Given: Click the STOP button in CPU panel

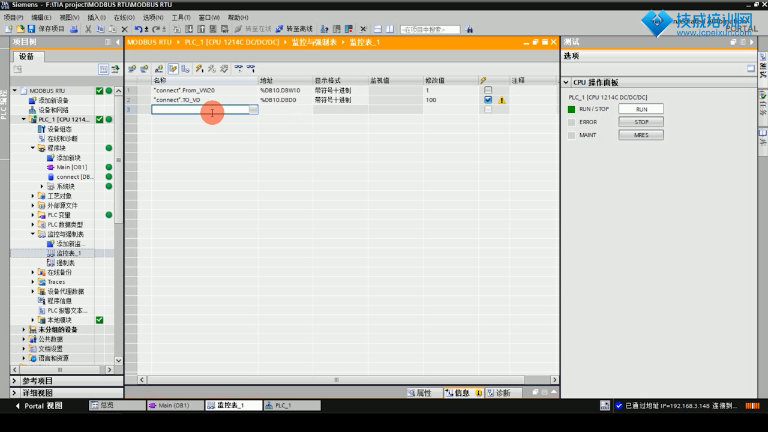Looking at the screenshot, I should pyautogui.click(x=641, y=122).
